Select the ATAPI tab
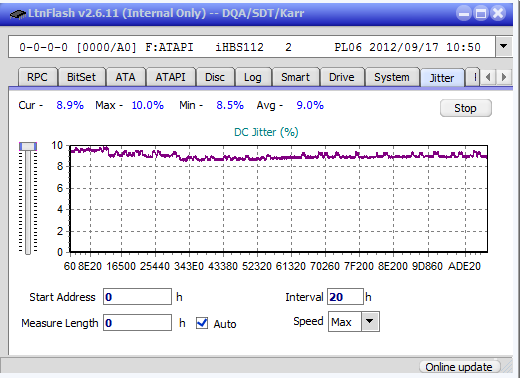This screenshot has width=520, height=378. coord(170,77)
